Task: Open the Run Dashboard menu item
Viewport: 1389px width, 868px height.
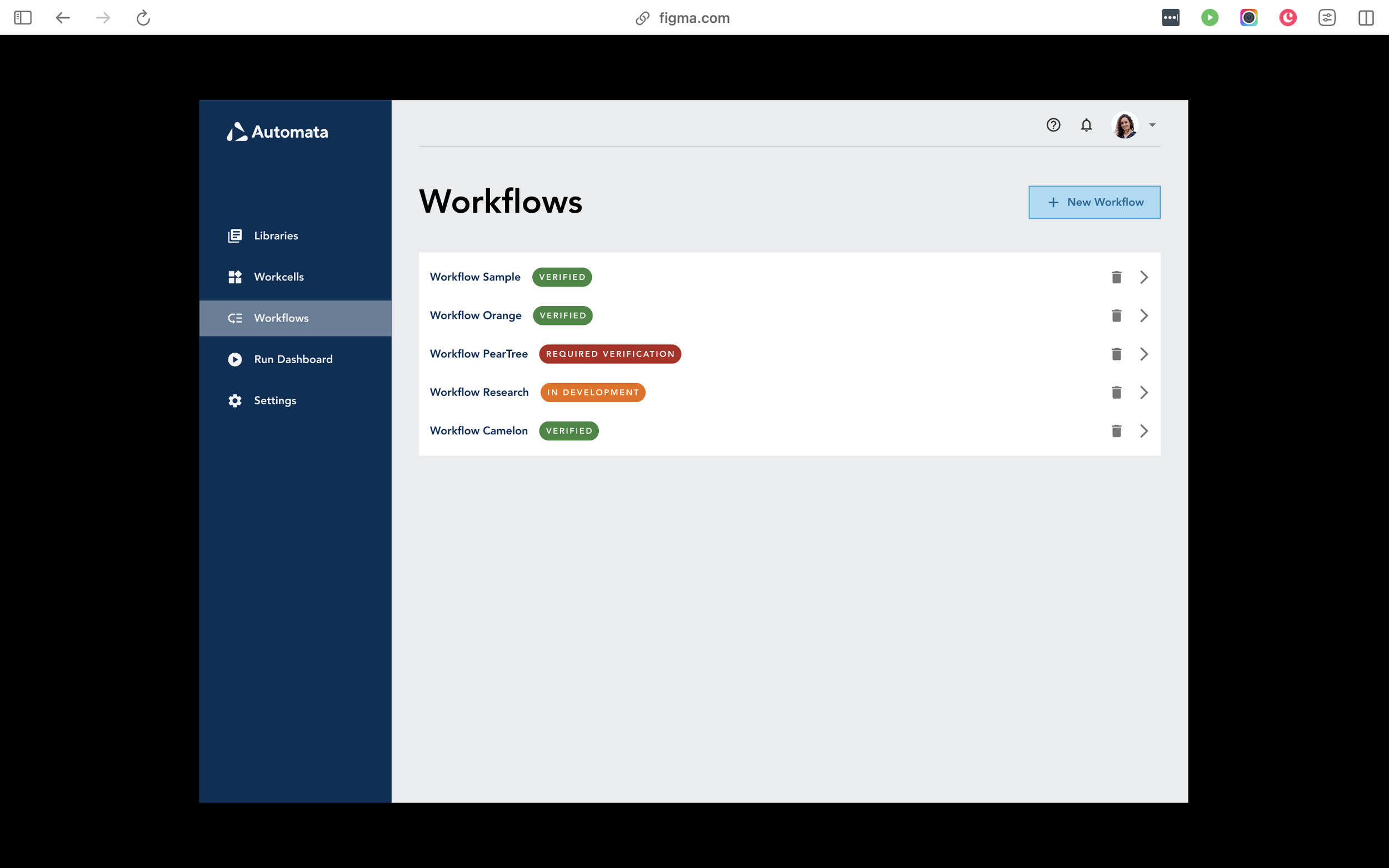Action: click(293, 359)
